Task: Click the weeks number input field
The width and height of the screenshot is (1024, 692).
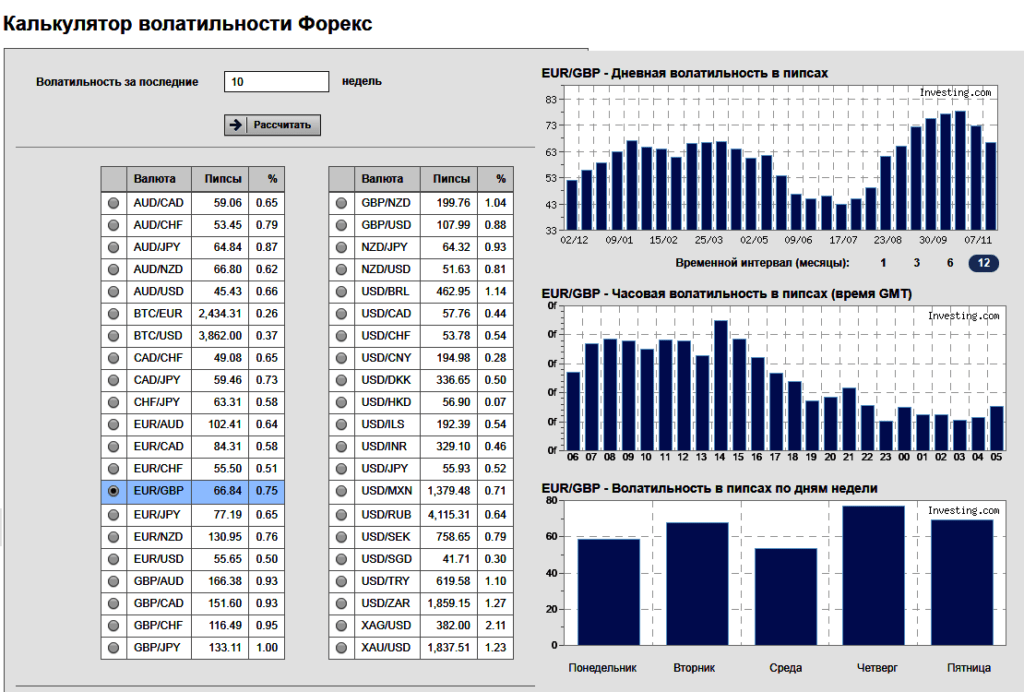Action: [277, 82]
